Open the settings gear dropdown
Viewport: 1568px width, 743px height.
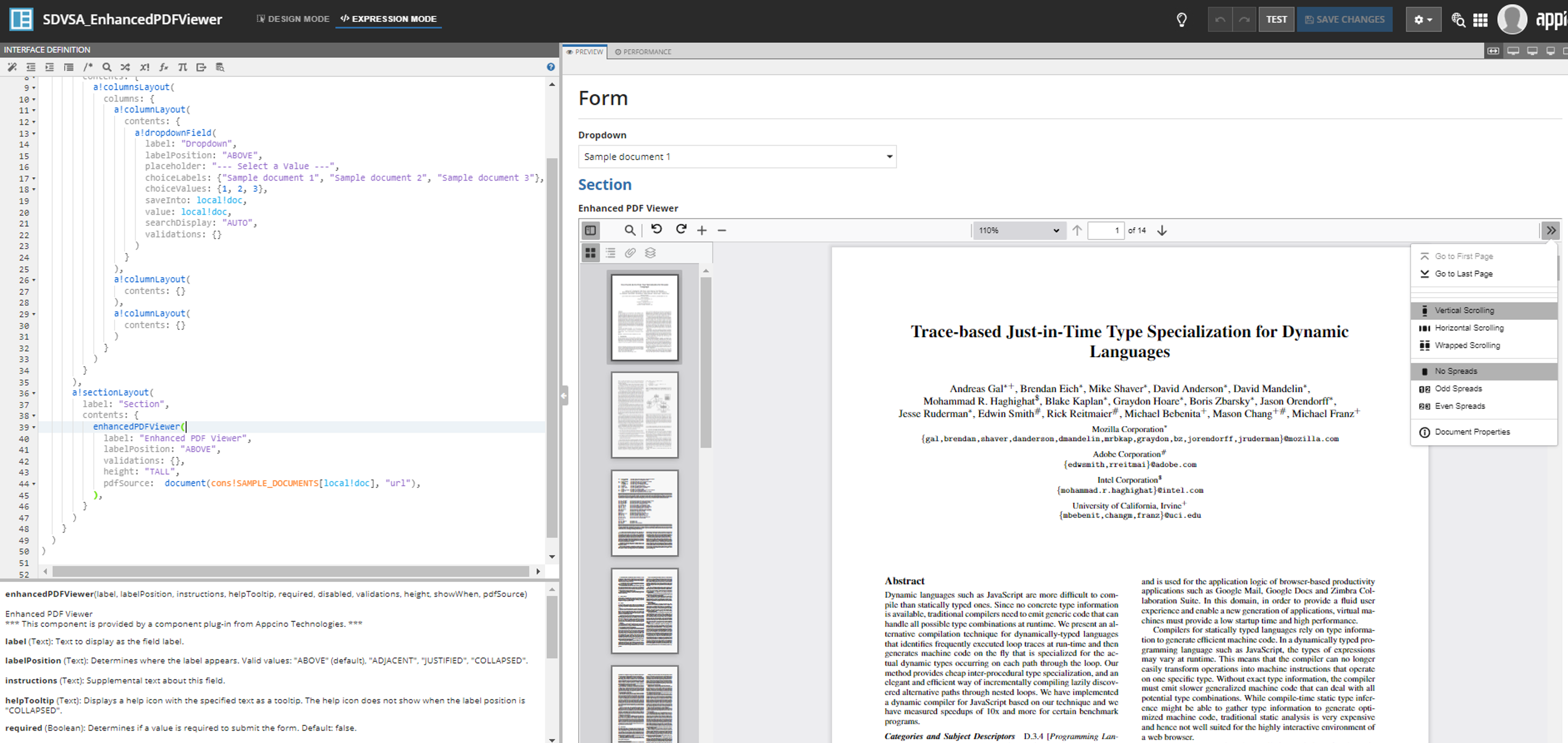click(x=1423, y=20)
